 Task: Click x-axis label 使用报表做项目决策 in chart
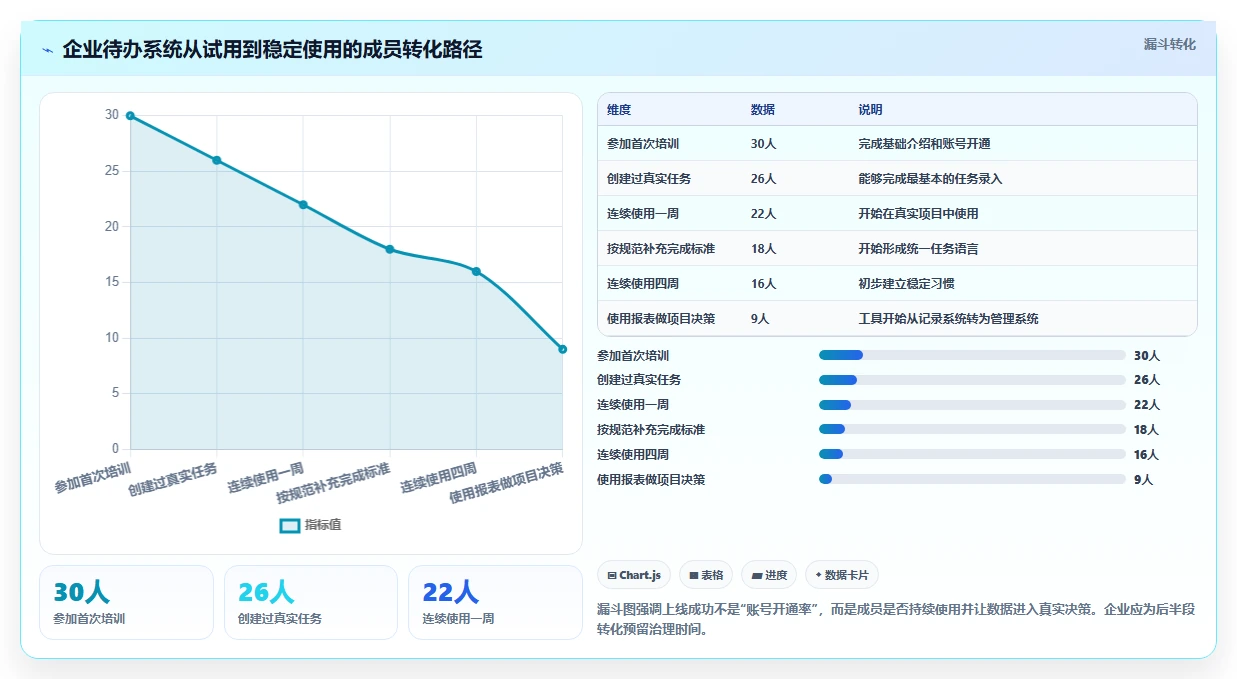[x=506, y=482]
